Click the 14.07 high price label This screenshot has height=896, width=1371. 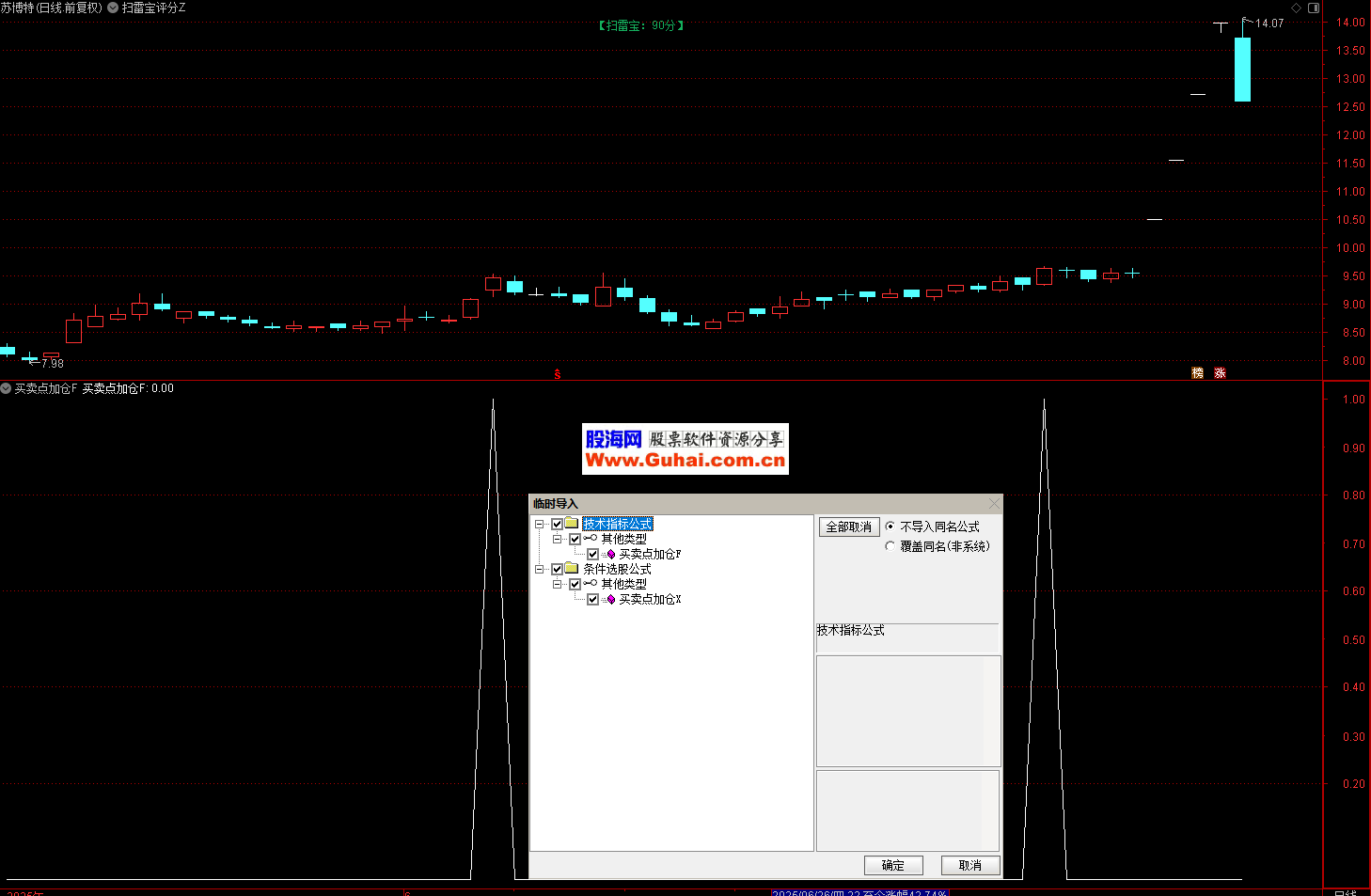point(1269,24)
